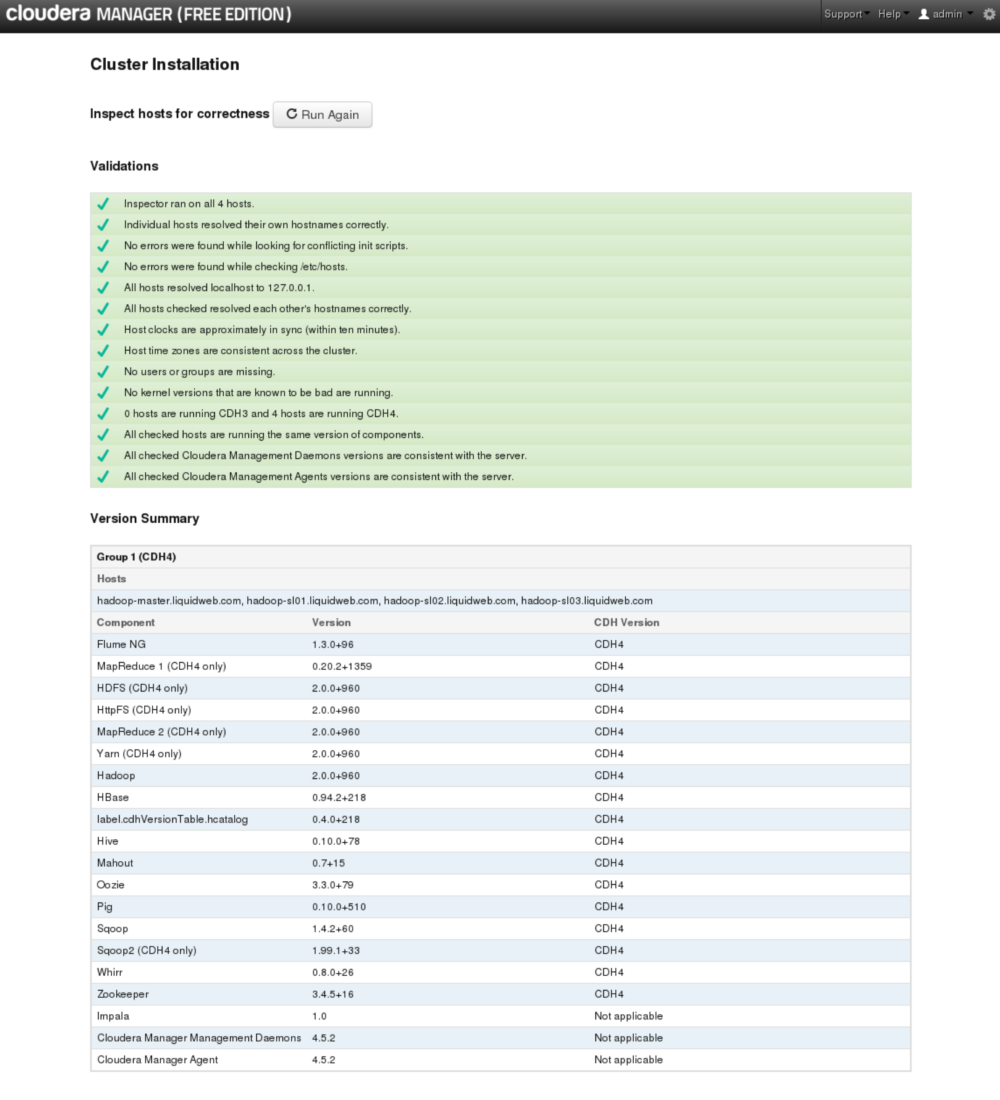Click the checkmark for "No users or groups are missing"

(x=103, y=371)
